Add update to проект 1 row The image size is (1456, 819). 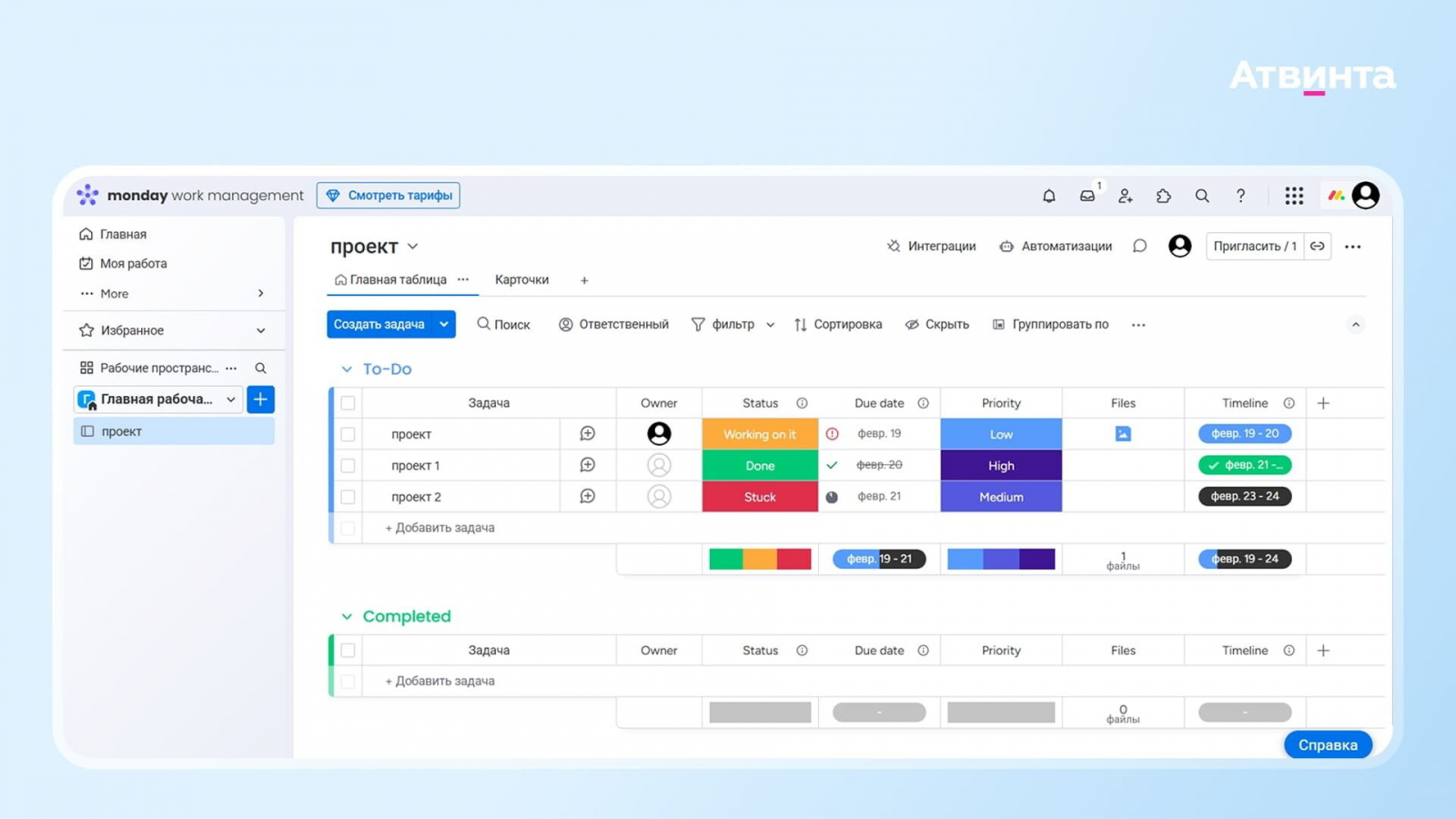[x=588, y=465]
